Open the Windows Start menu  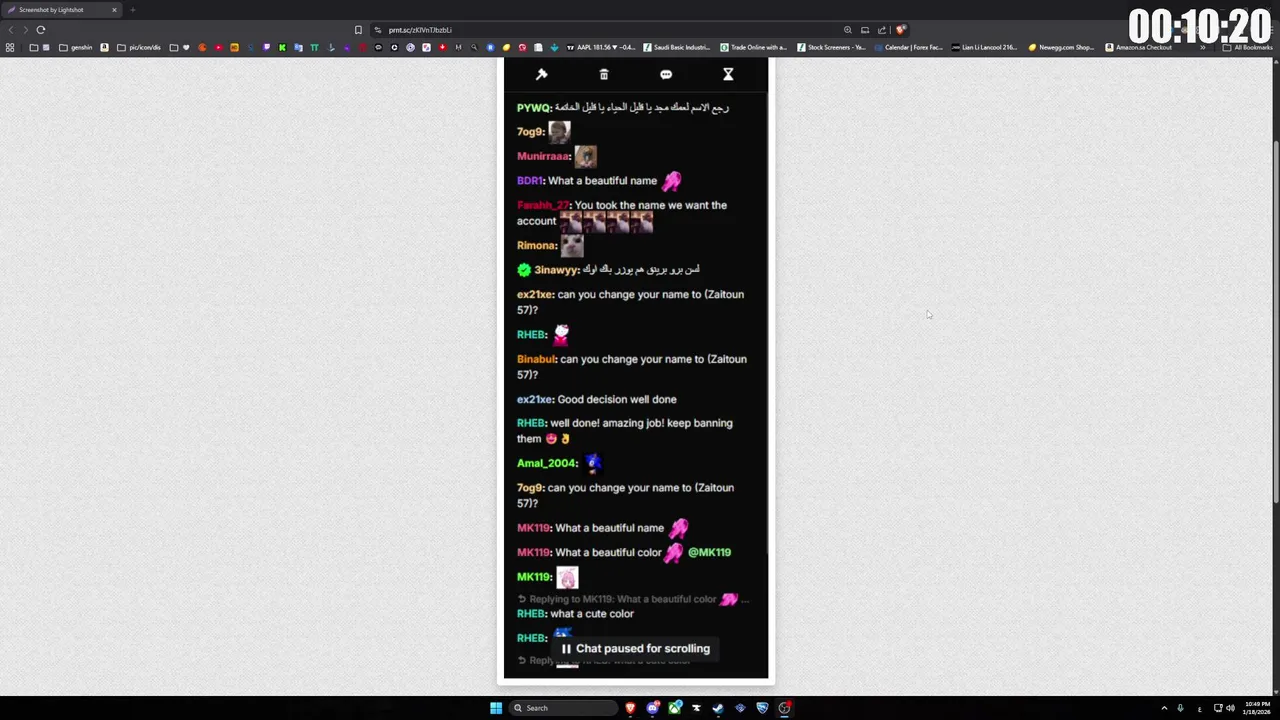pyautogui.click(x=495, y=708)
